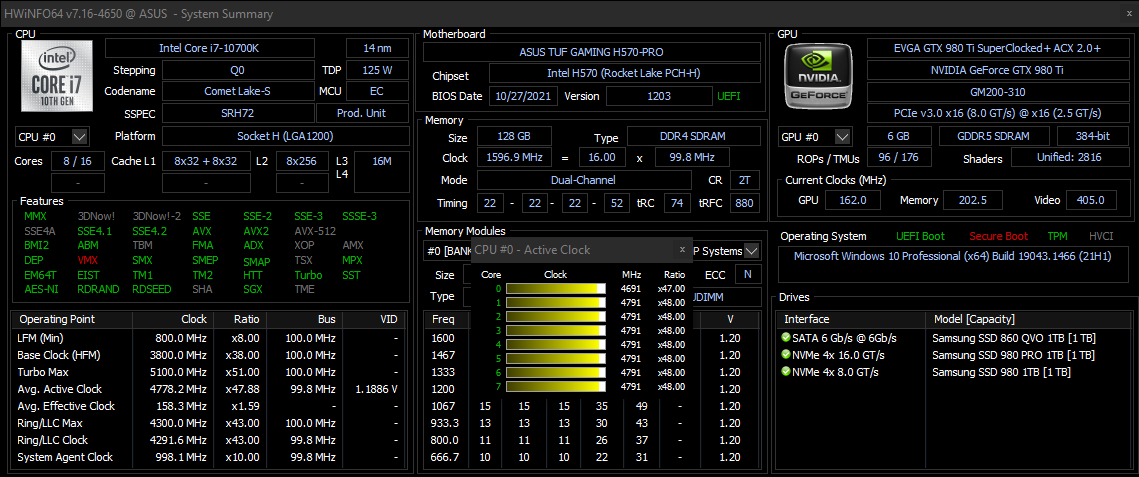Click the status icon for Samsung SSD 980 PRO
Viewport: 1139px width, 477px height.
(x=786, y=355)
